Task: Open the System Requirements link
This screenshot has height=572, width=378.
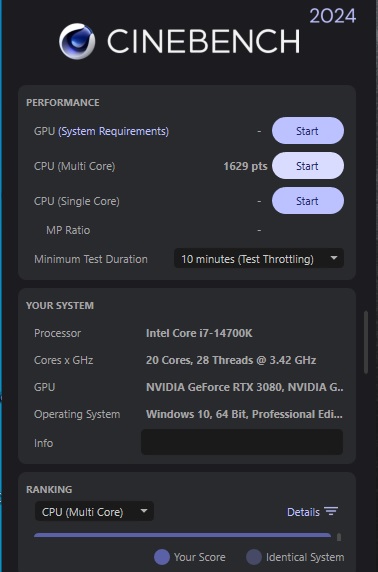Action: pos(113,131)
